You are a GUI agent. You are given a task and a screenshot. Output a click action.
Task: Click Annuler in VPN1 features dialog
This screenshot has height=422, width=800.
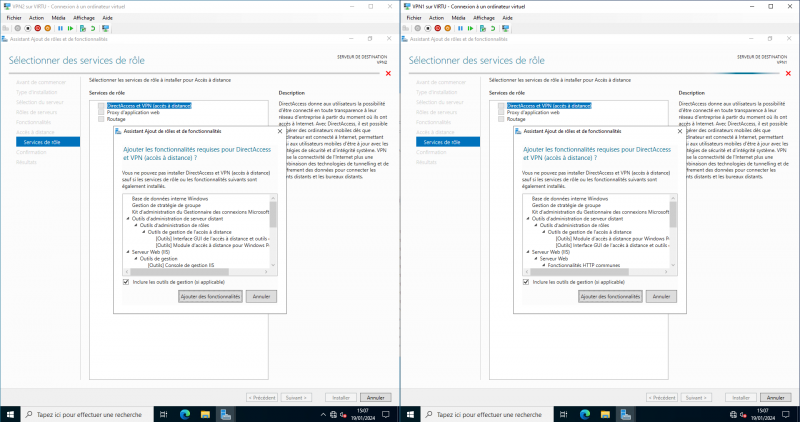661,296
